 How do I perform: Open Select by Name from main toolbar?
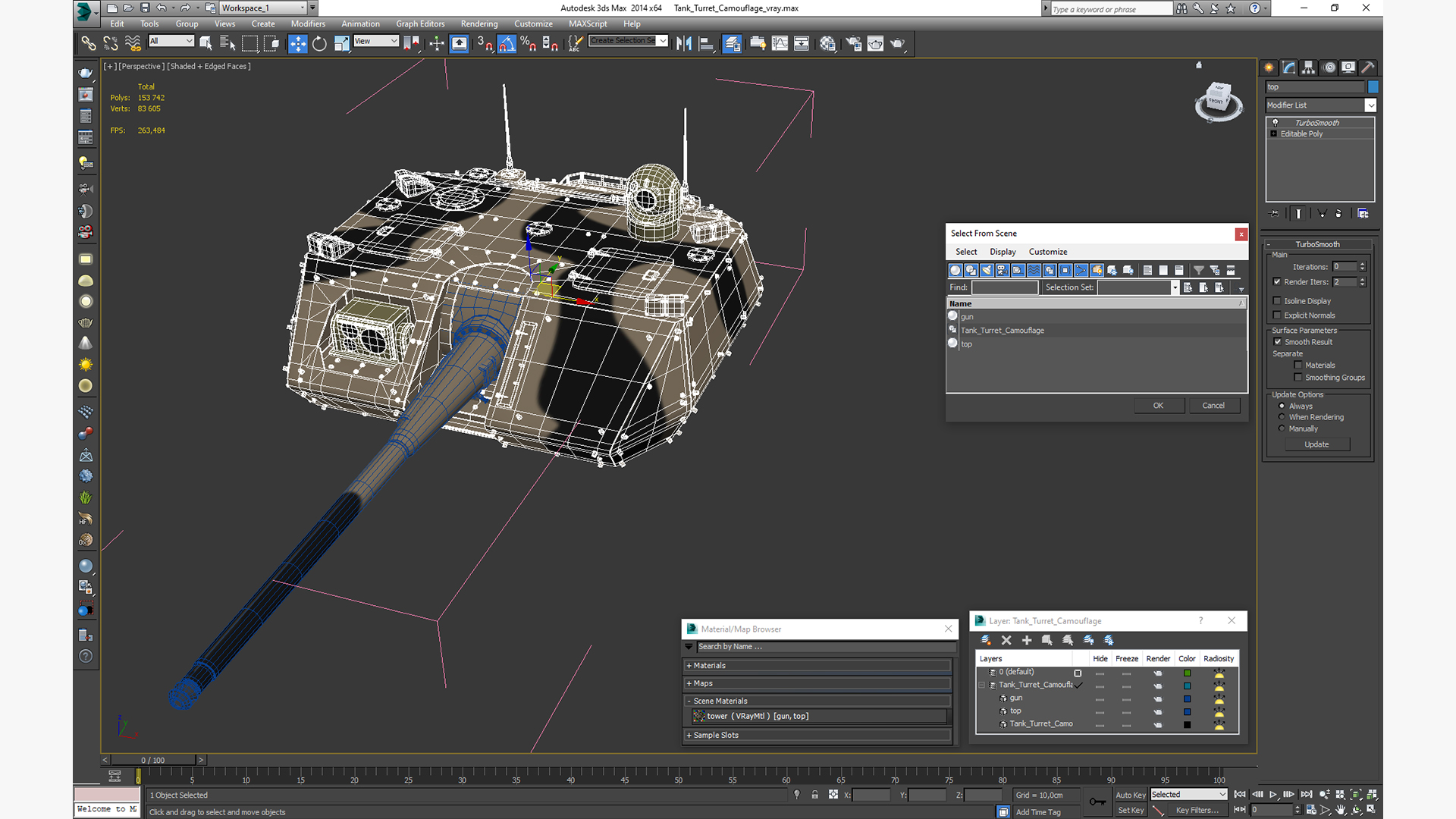click(x=227, y=43)
